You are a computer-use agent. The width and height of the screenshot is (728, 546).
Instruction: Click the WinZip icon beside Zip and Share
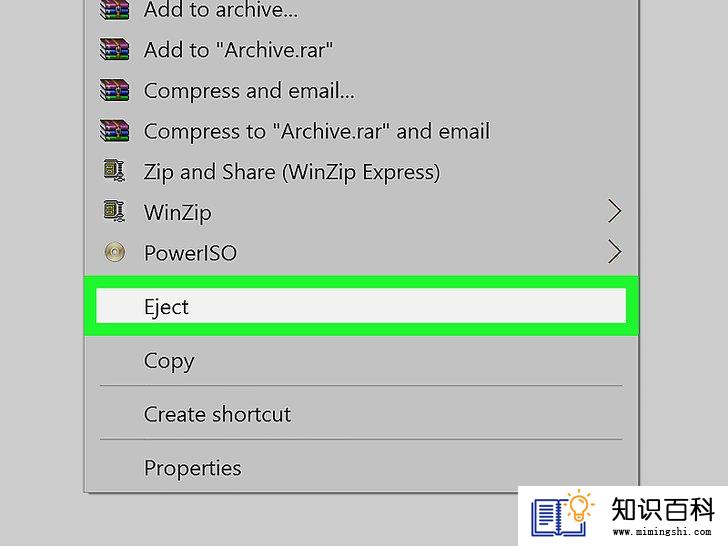(x=114, y=171)
